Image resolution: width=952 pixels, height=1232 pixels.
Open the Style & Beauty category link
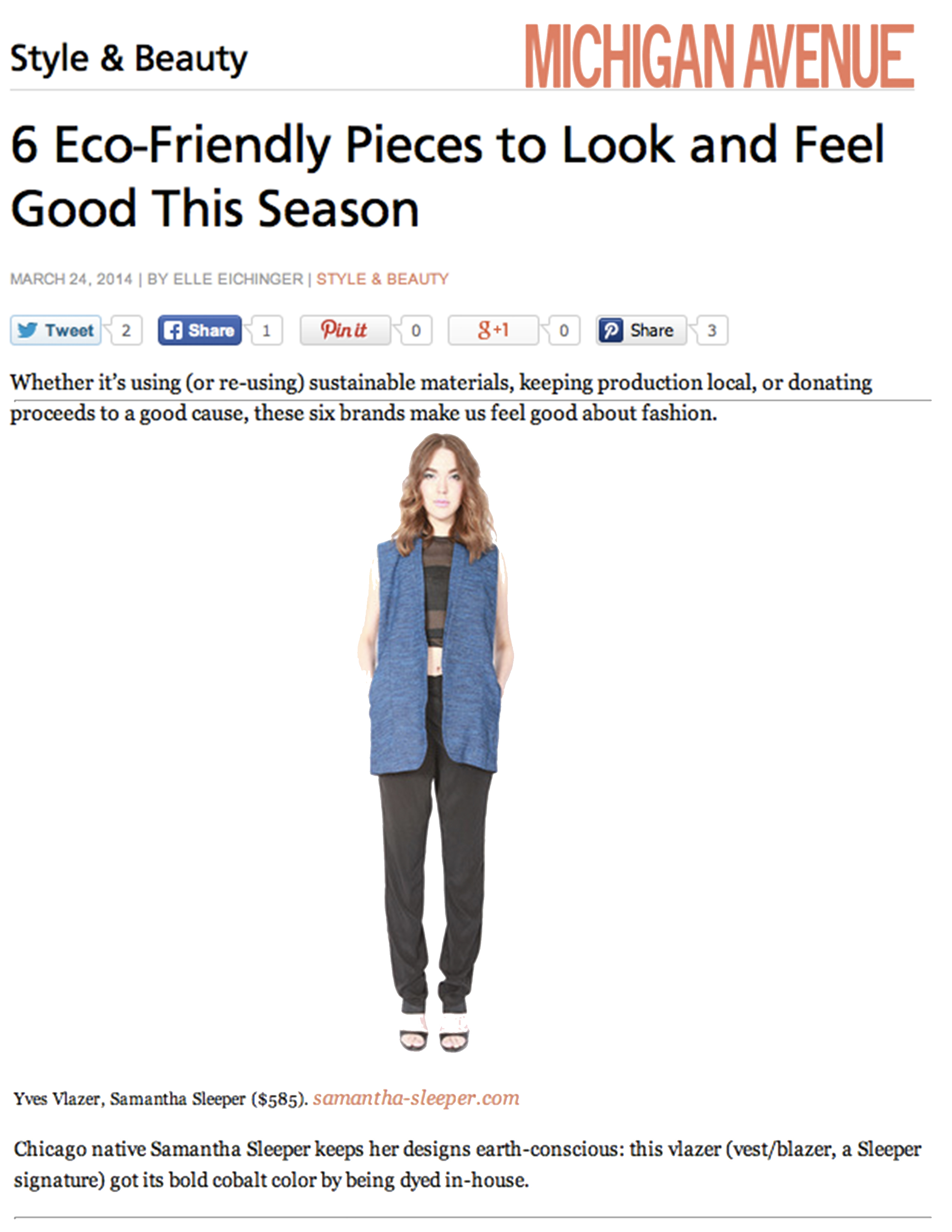(x=382, y=279)
